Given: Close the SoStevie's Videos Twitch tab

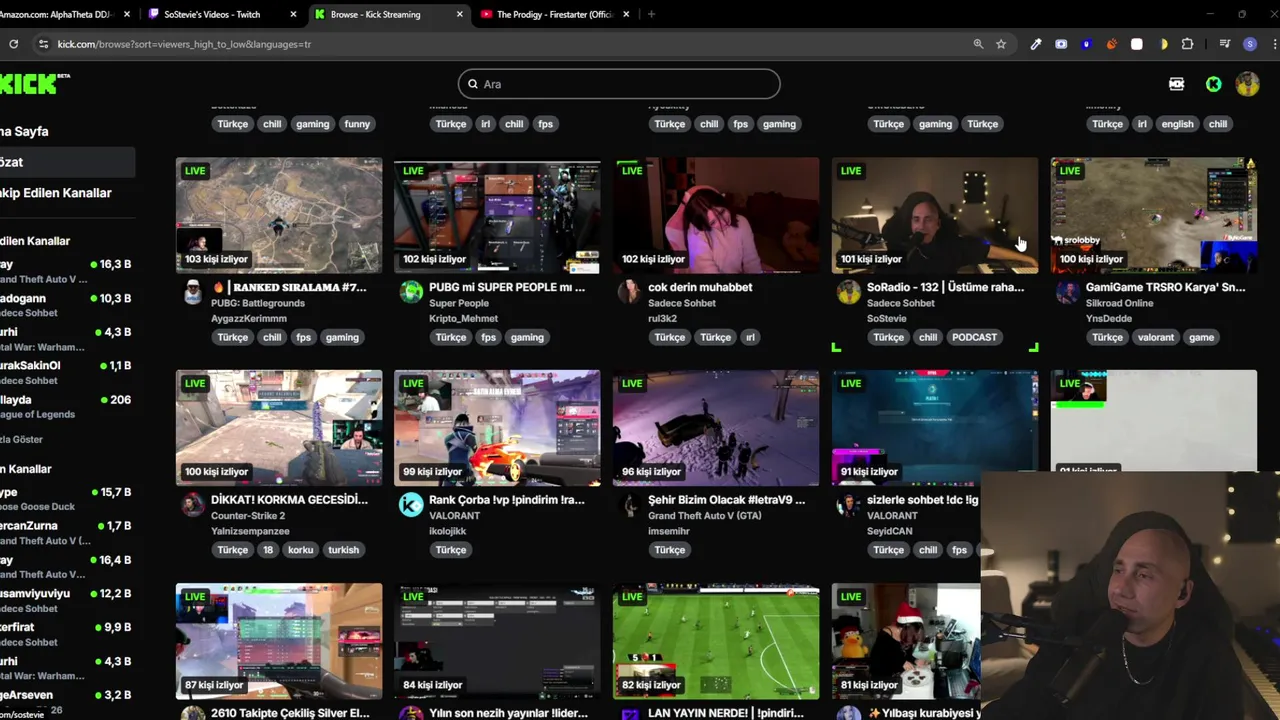Looking at the screenshot, I should (x=293, y=14).
